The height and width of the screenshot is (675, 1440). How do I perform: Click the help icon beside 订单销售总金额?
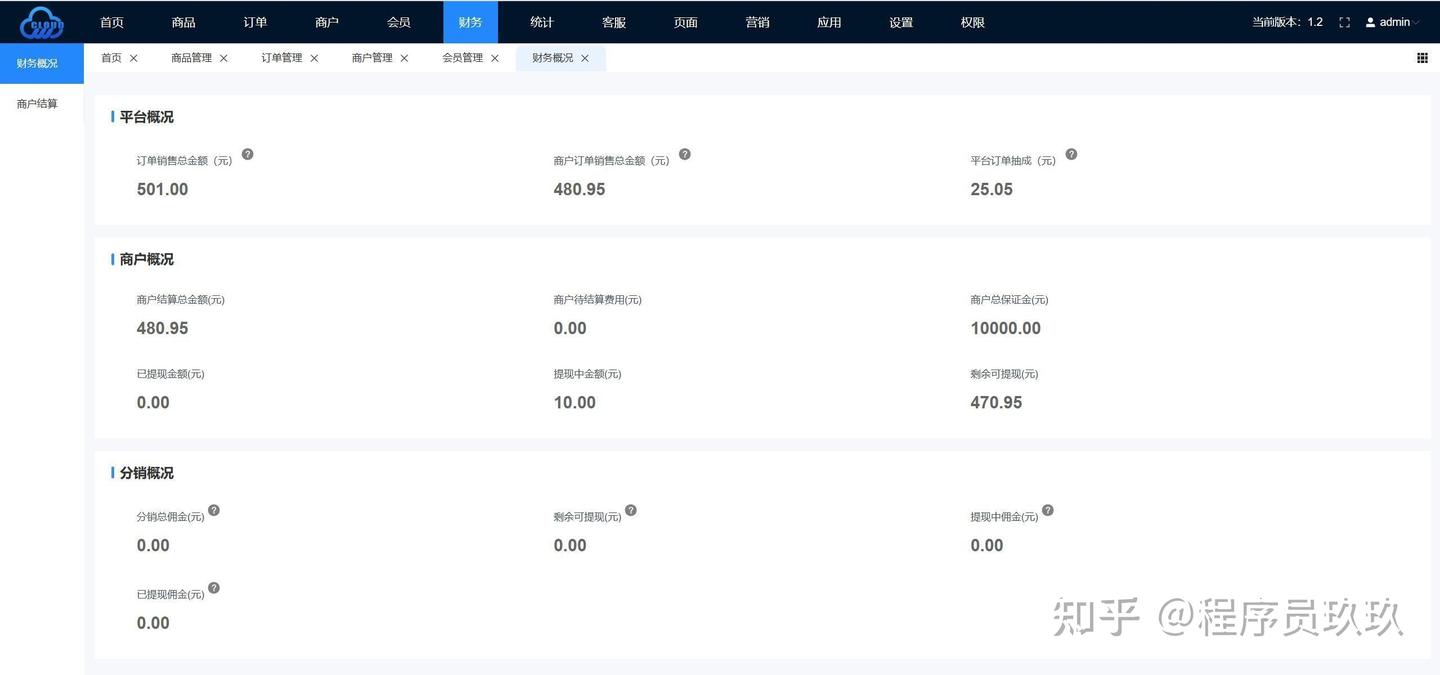(247, 154)
